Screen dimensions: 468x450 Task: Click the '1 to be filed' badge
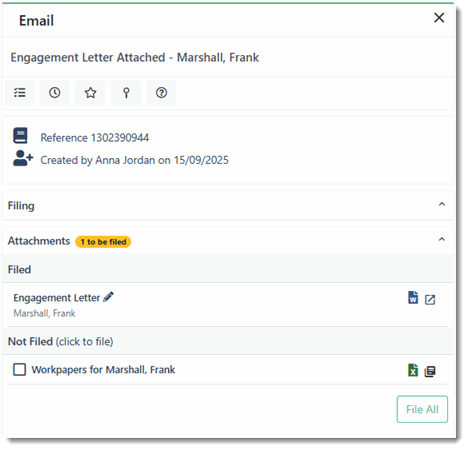coord(103,242)
